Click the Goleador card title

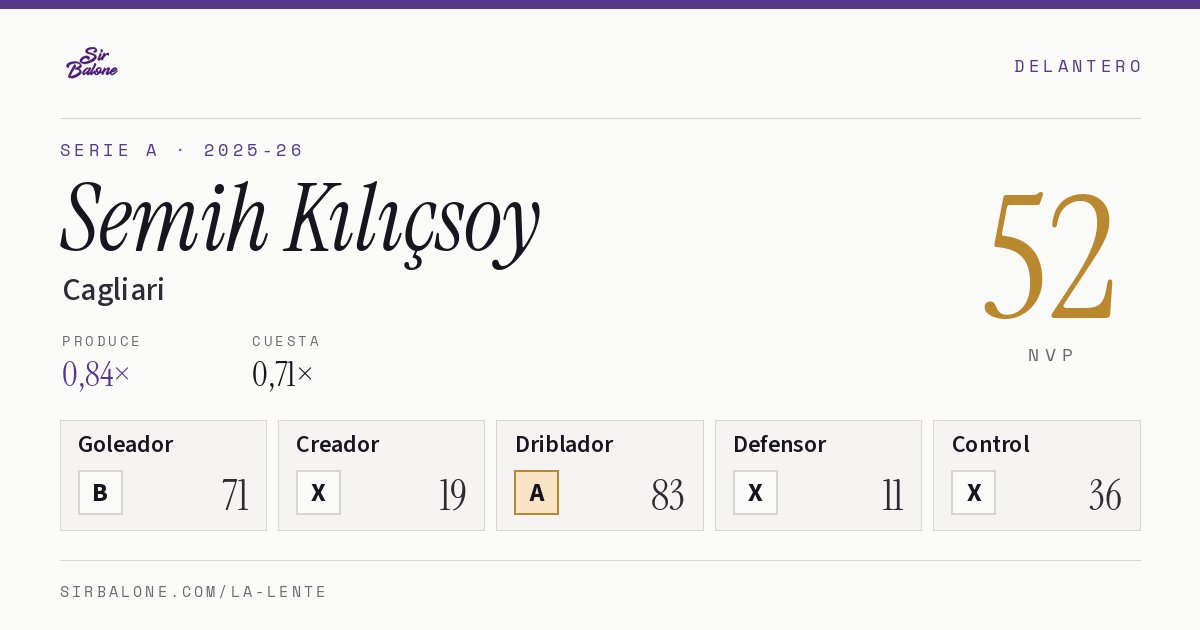(126, 444)
